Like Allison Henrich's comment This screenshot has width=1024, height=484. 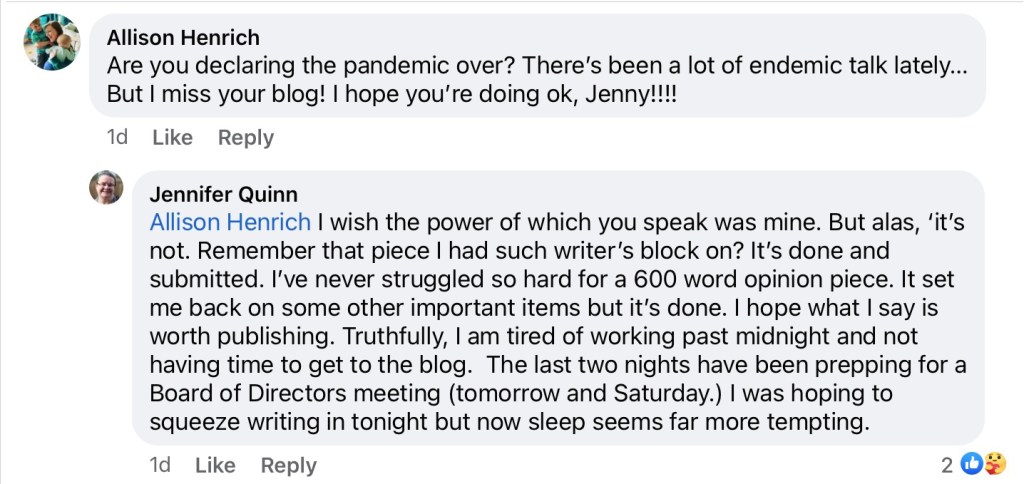(172, 138)
